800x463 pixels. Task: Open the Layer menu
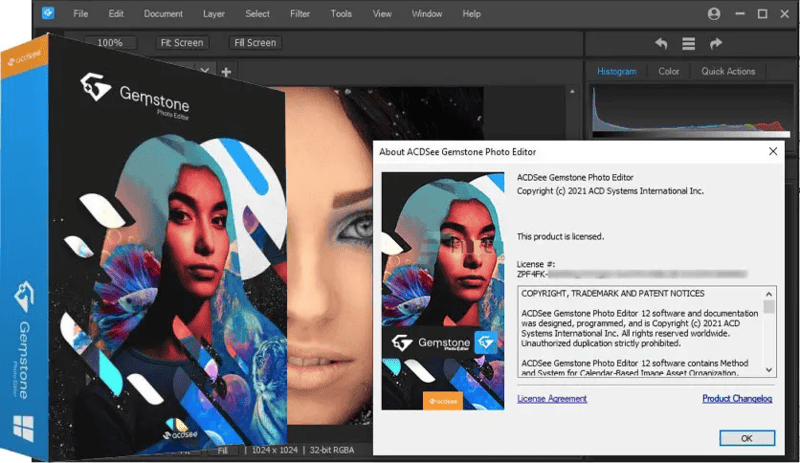pyautogui.click(x=213, y=14)
